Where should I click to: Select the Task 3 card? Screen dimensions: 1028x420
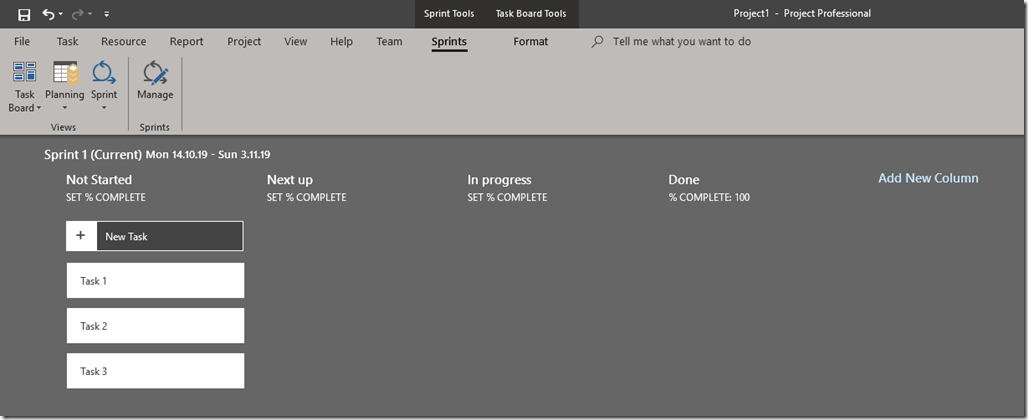point(155,371)
